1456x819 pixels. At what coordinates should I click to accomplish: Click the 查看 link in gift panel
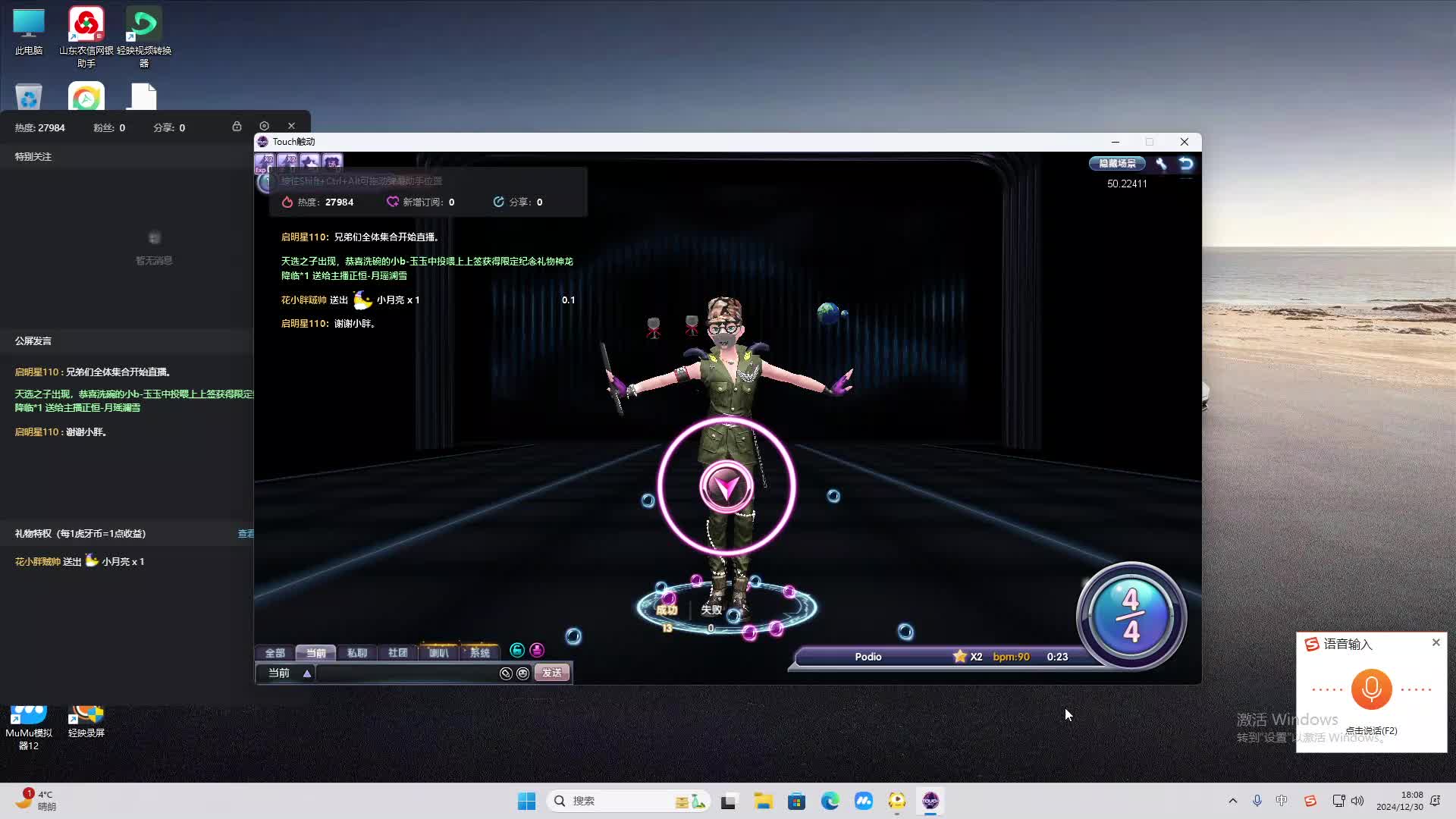[x=246, y=534]
